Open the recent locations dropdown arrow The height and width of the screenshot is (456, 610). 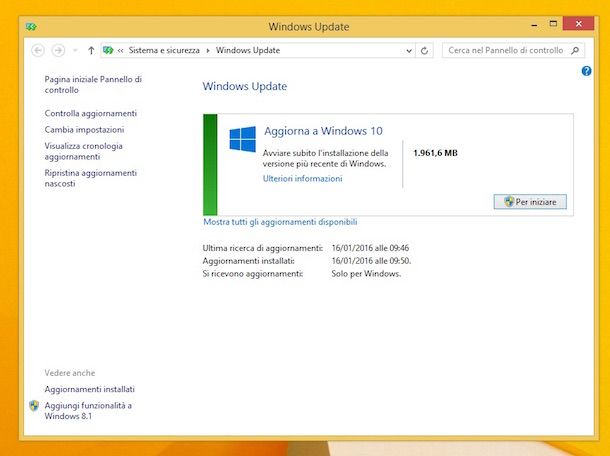click(75, 51)
